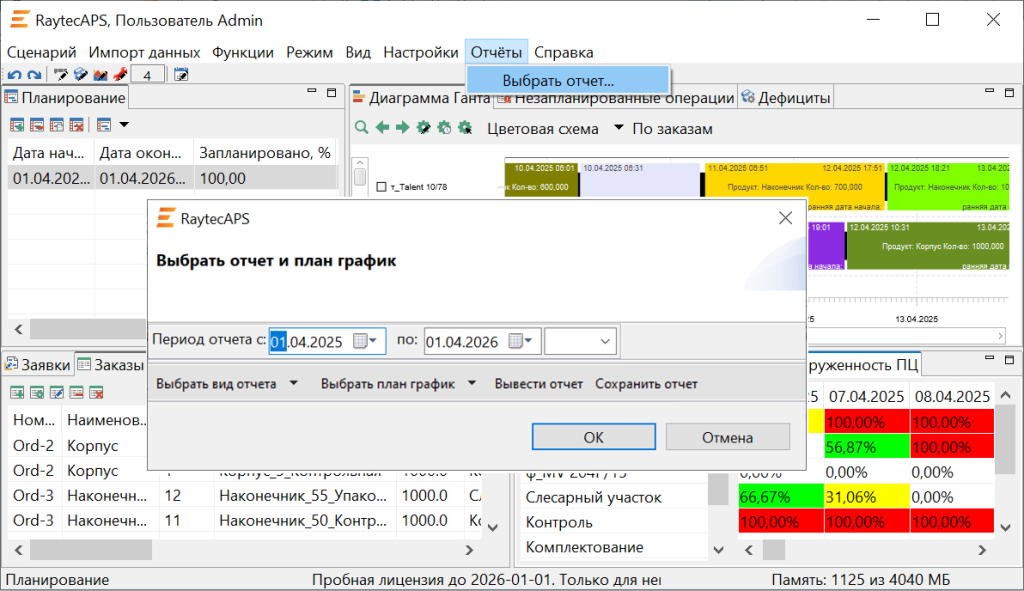Open the Настройки menu
This screenshot has width=1024, height=591.
(x=421, y=52)
